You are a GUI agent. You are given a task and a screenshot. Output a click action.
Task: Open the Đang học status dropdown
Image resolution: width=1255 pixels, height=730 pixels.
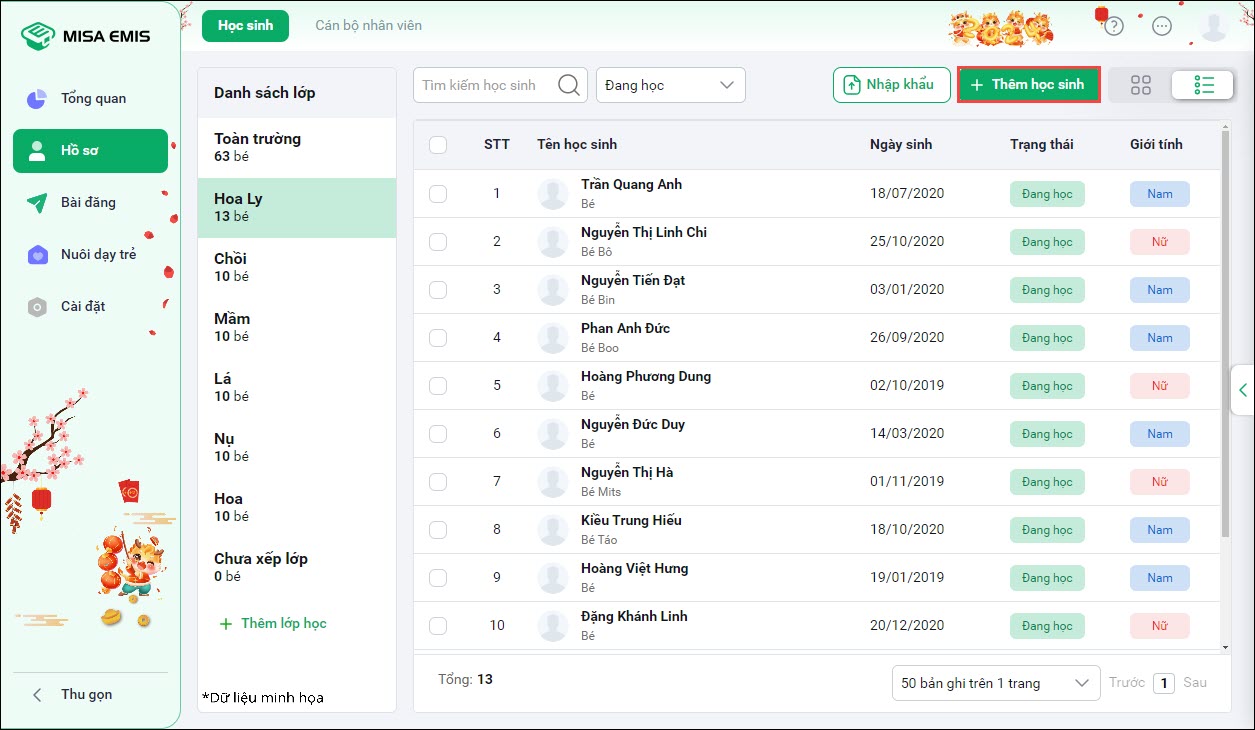pyautogui.click(x=670, y=85)
